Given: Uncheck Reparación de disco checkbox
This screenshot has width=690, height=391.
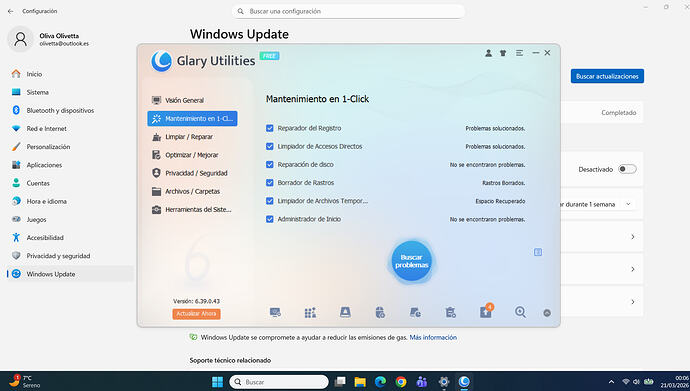Looking at the screenshot, I should (270, 164).
